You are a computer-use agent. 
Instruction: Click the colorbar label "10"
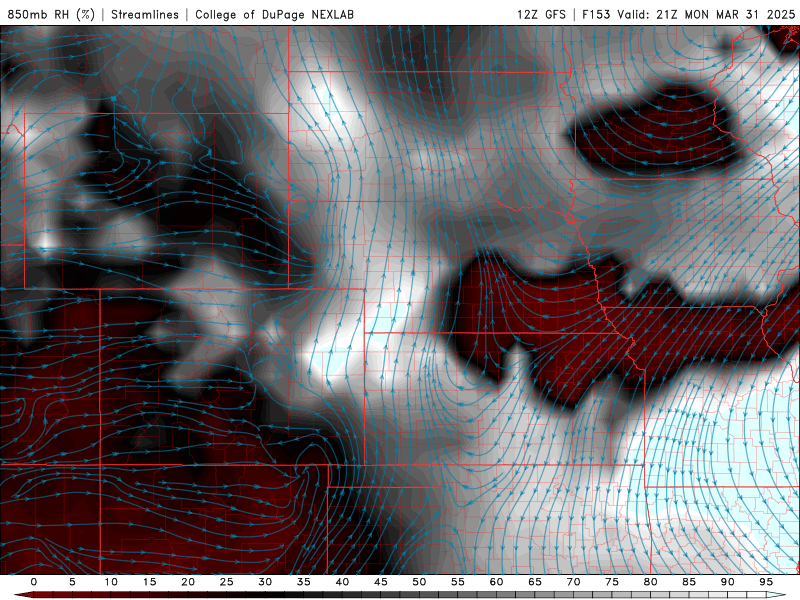click(111, 582)
